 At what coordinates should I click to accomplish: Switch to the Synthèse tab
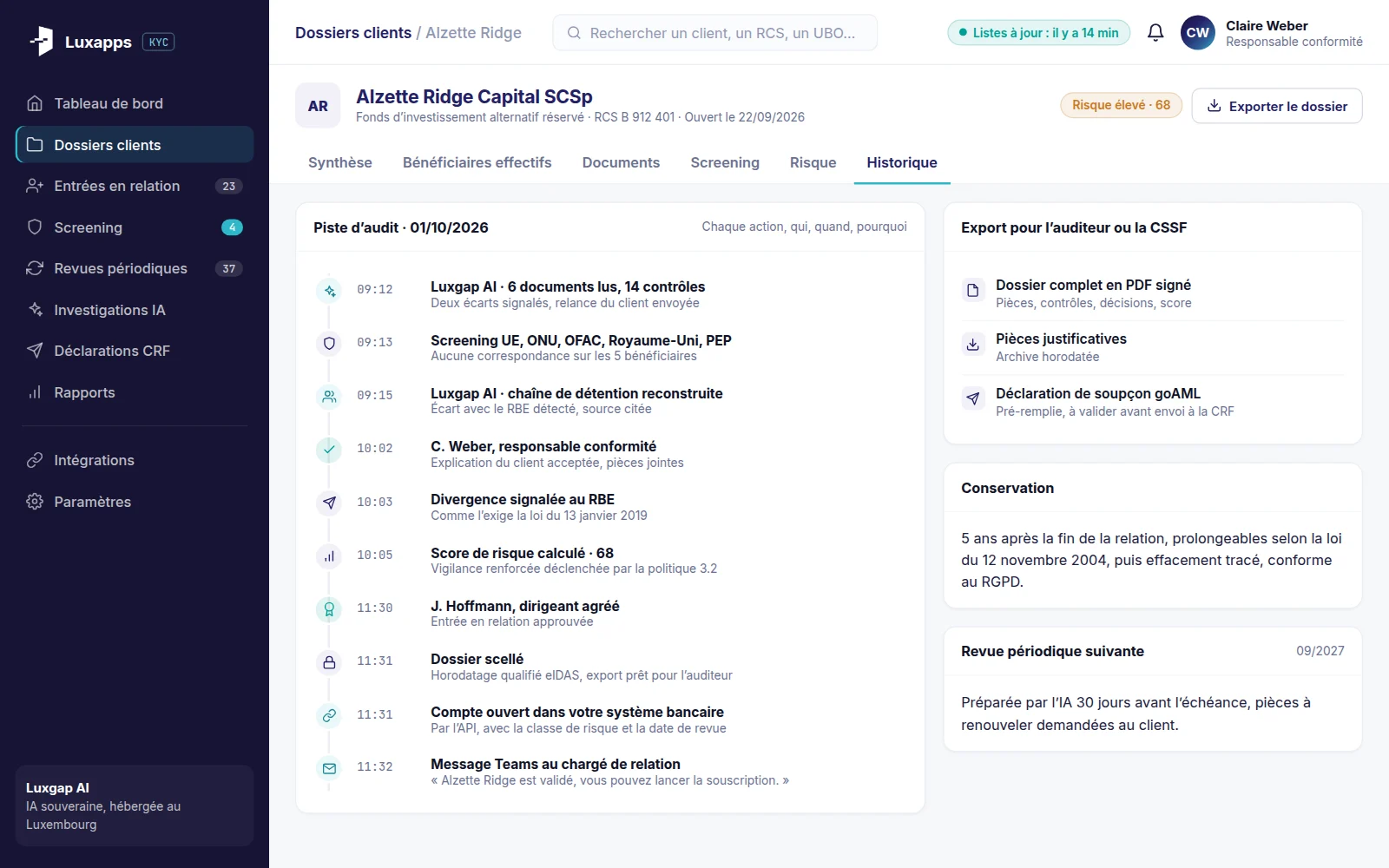tap(340, 162)
